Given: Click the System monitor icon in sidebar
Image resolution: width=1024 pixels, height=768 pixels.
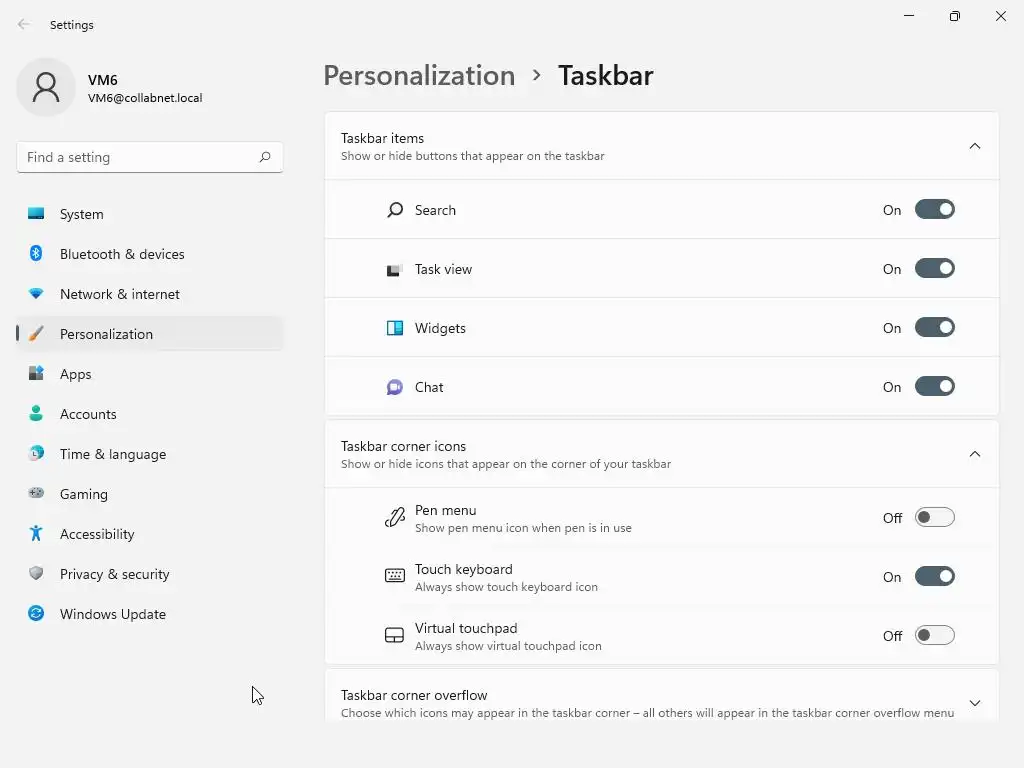Looking at the screenshot, I should point(36,214).
